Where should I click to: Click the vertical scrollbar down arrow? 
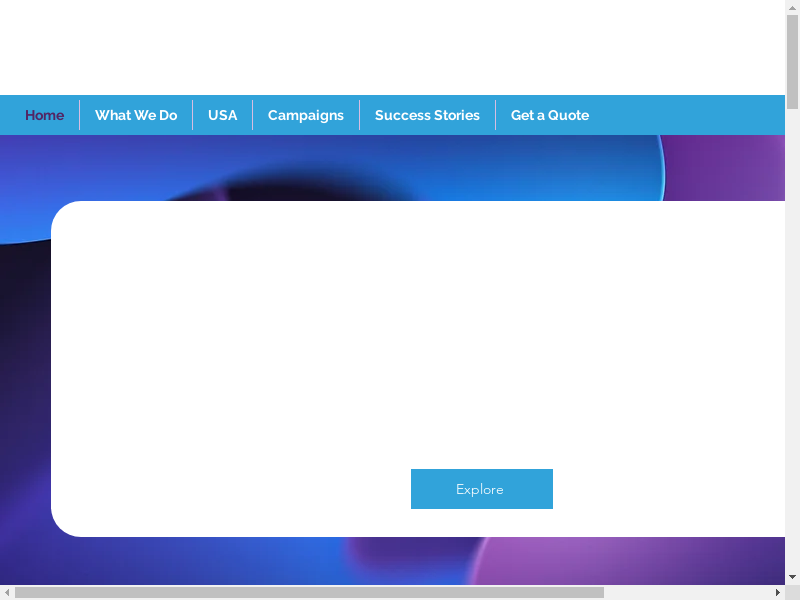[792, 577]
